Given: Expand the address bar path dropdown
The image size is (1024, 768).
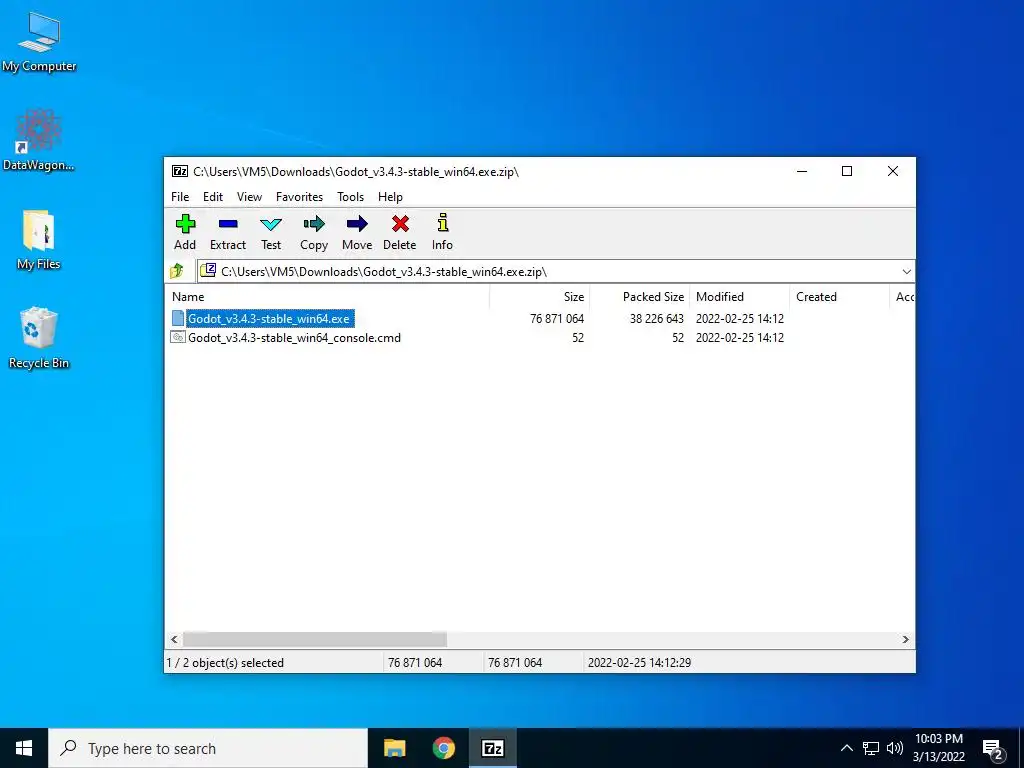Looking at the screenshot, I should coord(906,271).
